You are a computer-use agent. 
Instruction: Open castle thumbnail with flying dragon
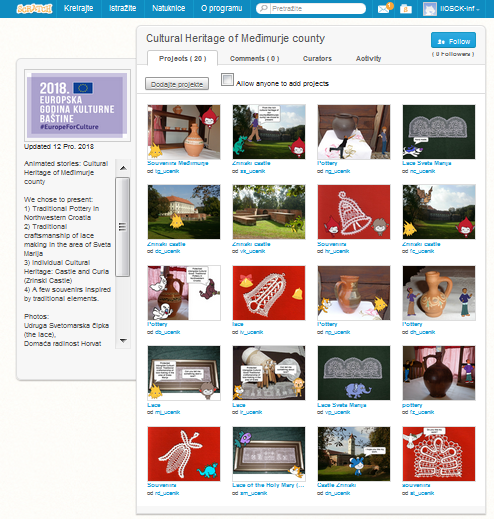pyautogui.click(x=439, y=212)
